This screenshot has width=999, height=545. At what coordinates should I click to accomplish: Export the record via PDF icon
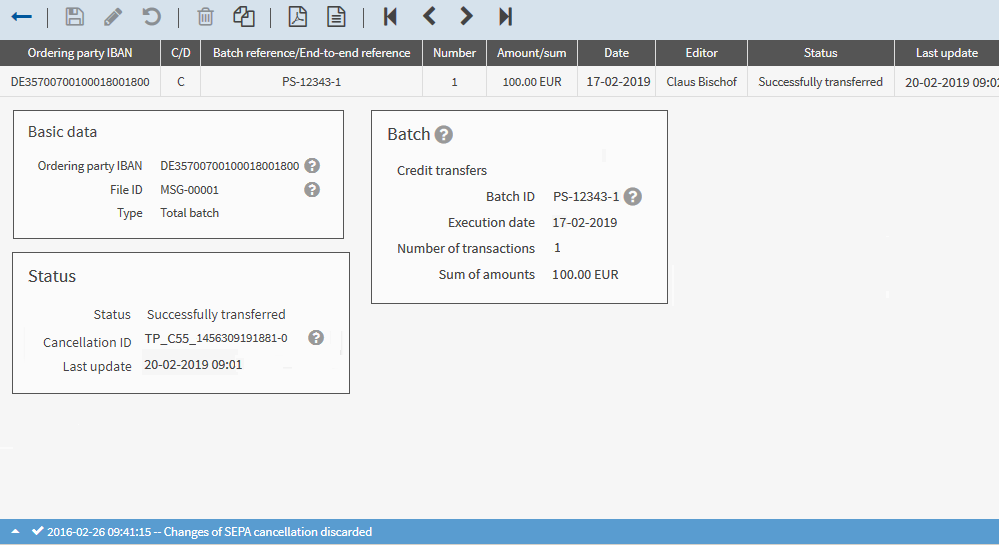(297, 17)
